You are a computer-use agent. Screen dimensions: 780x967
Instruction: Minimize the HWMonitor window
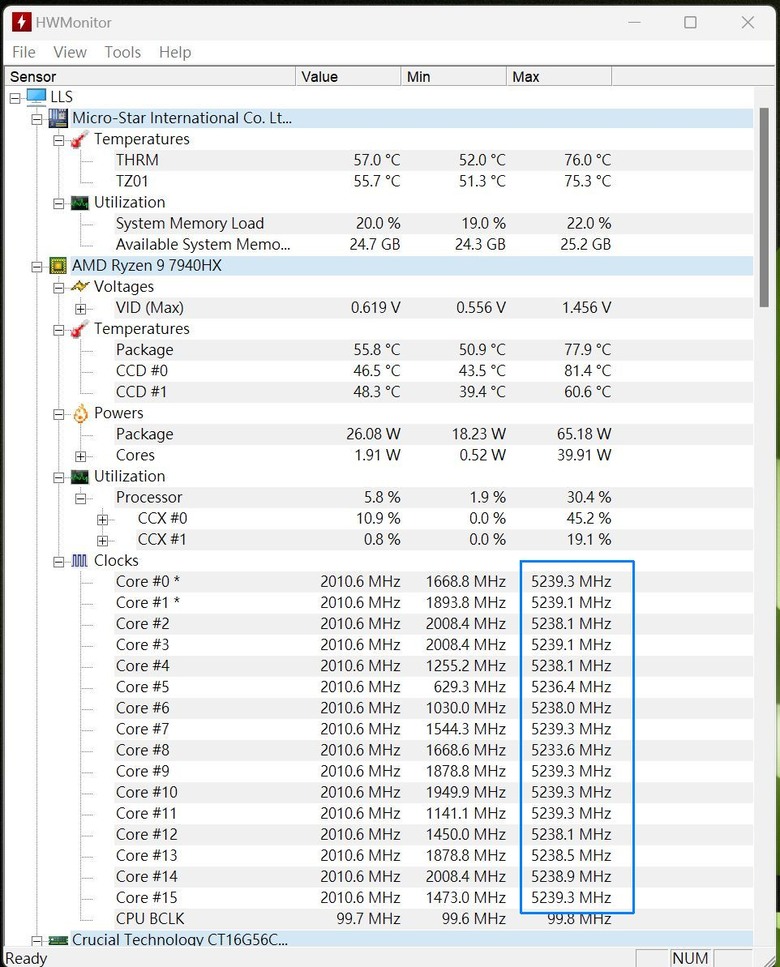(x=634, y=23)
